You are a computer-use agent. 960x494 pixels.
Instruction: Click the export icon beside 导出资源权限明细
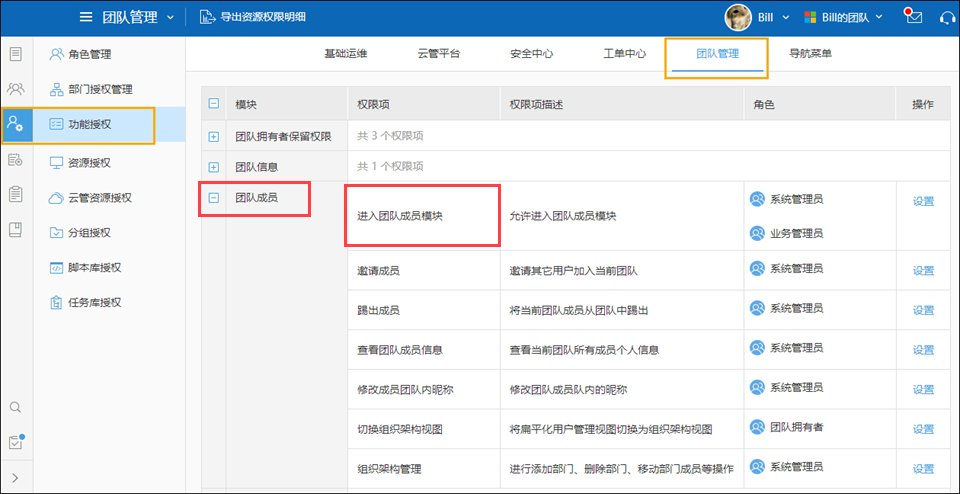click(x=207, y=17)
